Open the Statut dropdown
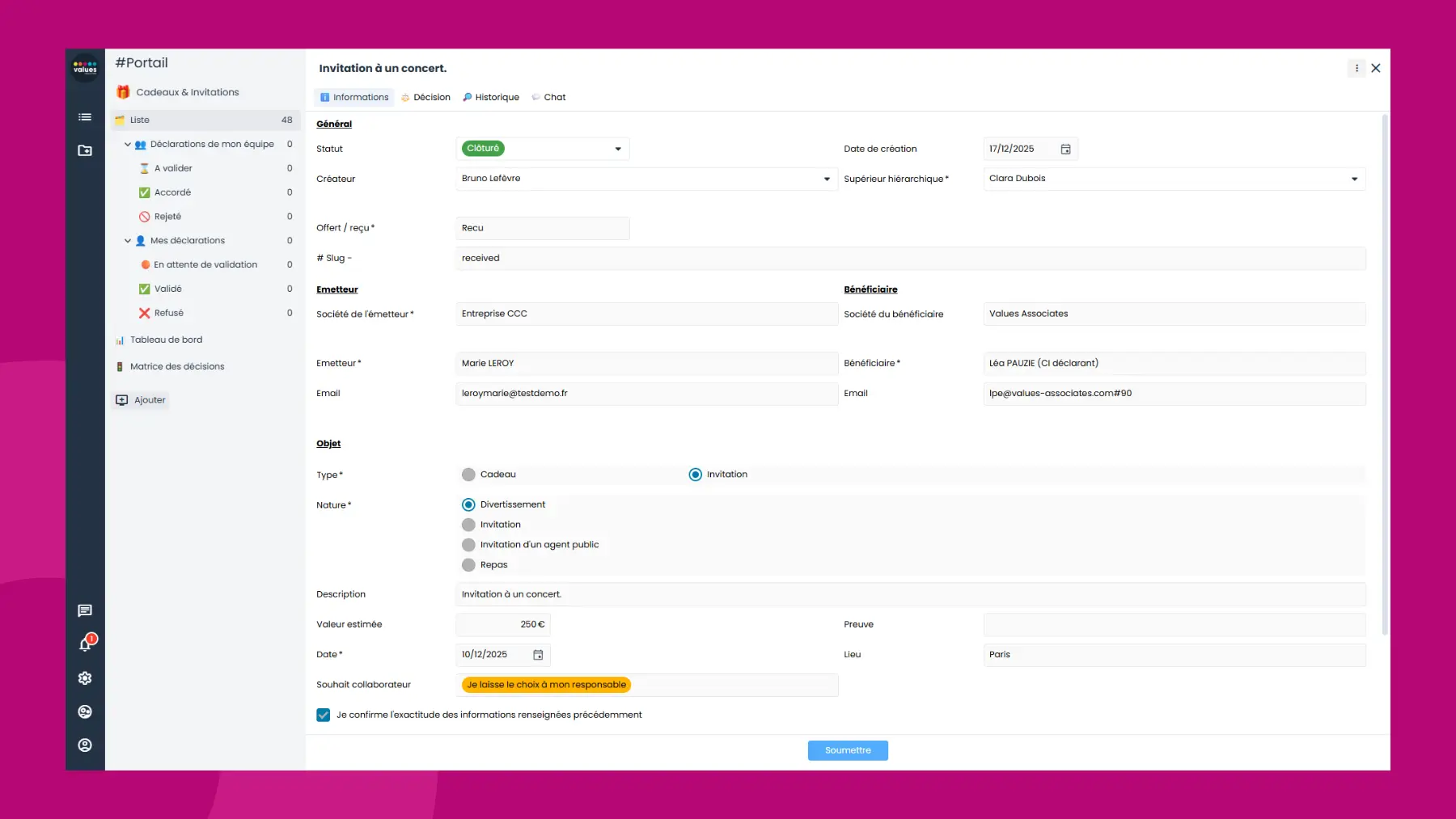This screenshot has width=1456, height=819. click(617, 149)
